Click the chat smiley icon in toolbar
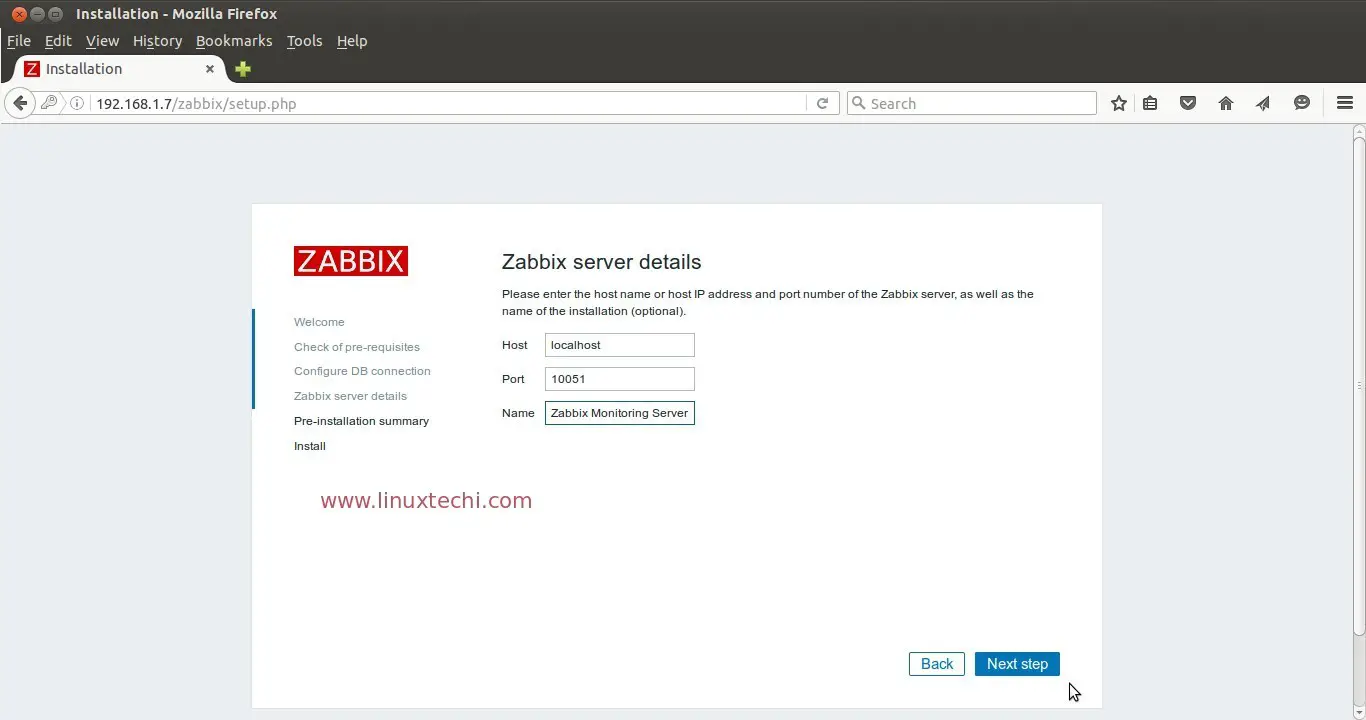1366x720 pixels. coord(1302,103)
